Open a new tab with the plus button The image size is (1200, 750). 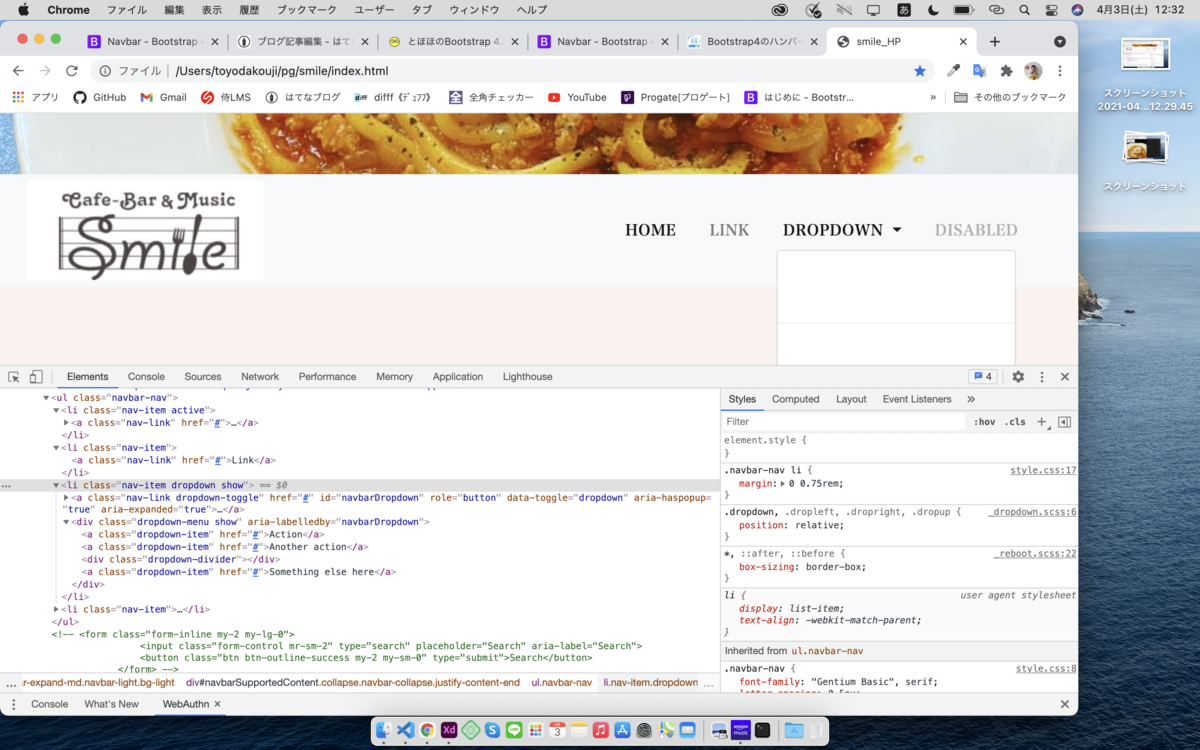994,42
